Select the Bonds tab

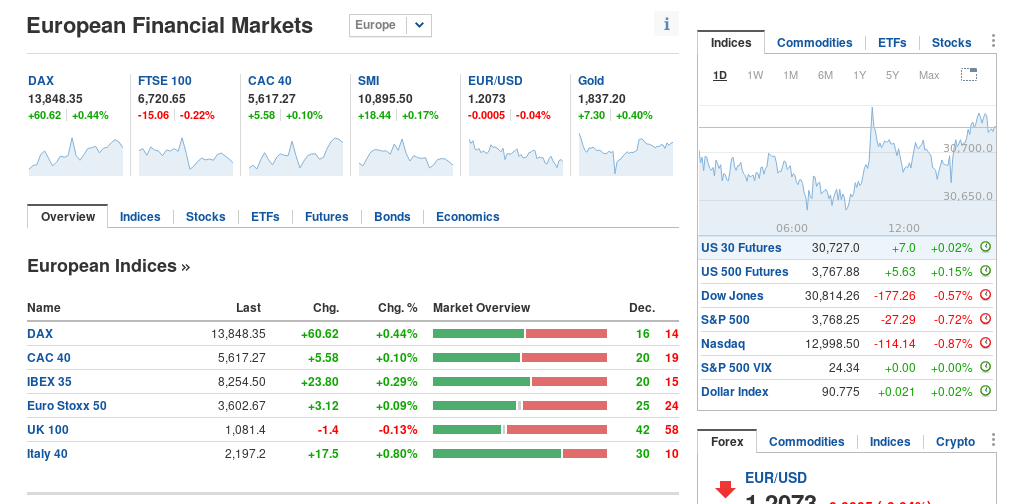(x=392, y=217)
